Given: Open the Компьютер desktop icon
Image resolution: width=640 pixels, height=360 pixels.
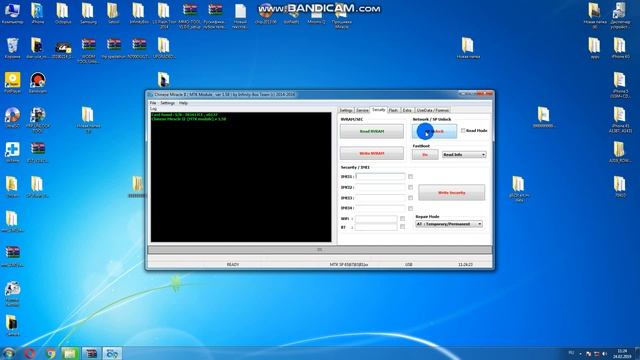Looking at the screenshot, I should point(12,12).
